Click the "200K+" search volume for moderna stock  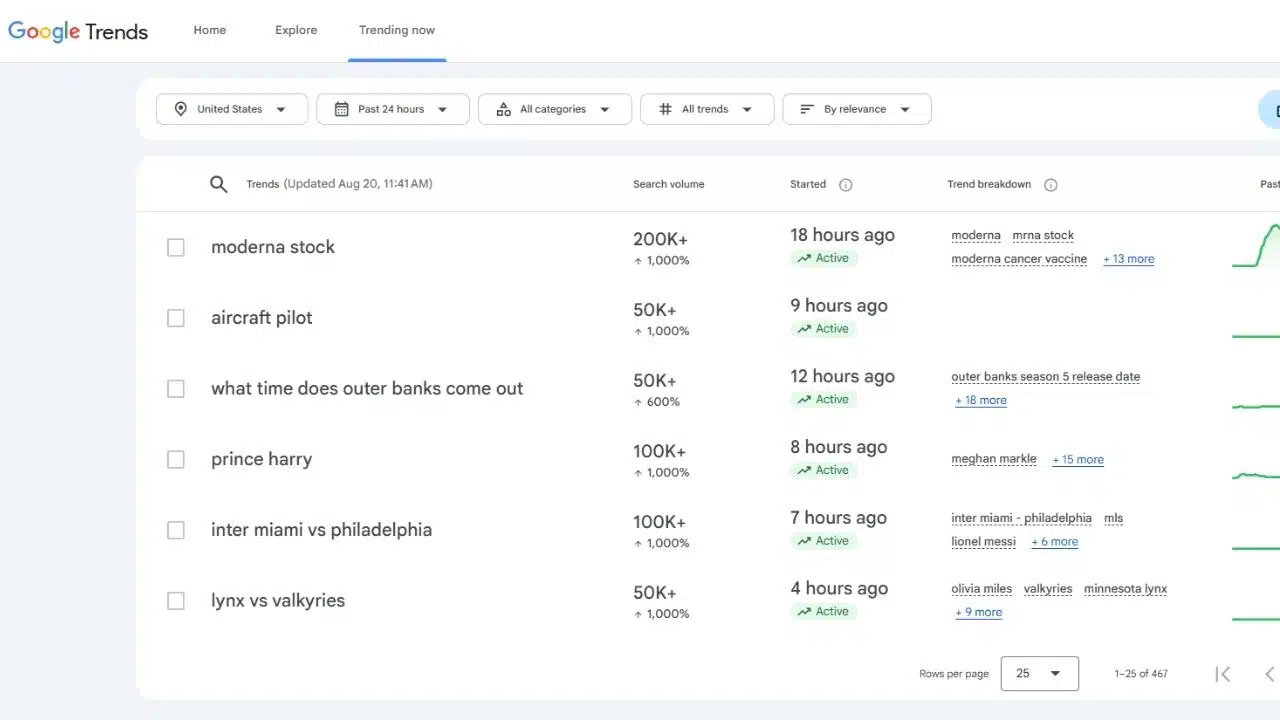pyautogui.click(x=661, y=239)
